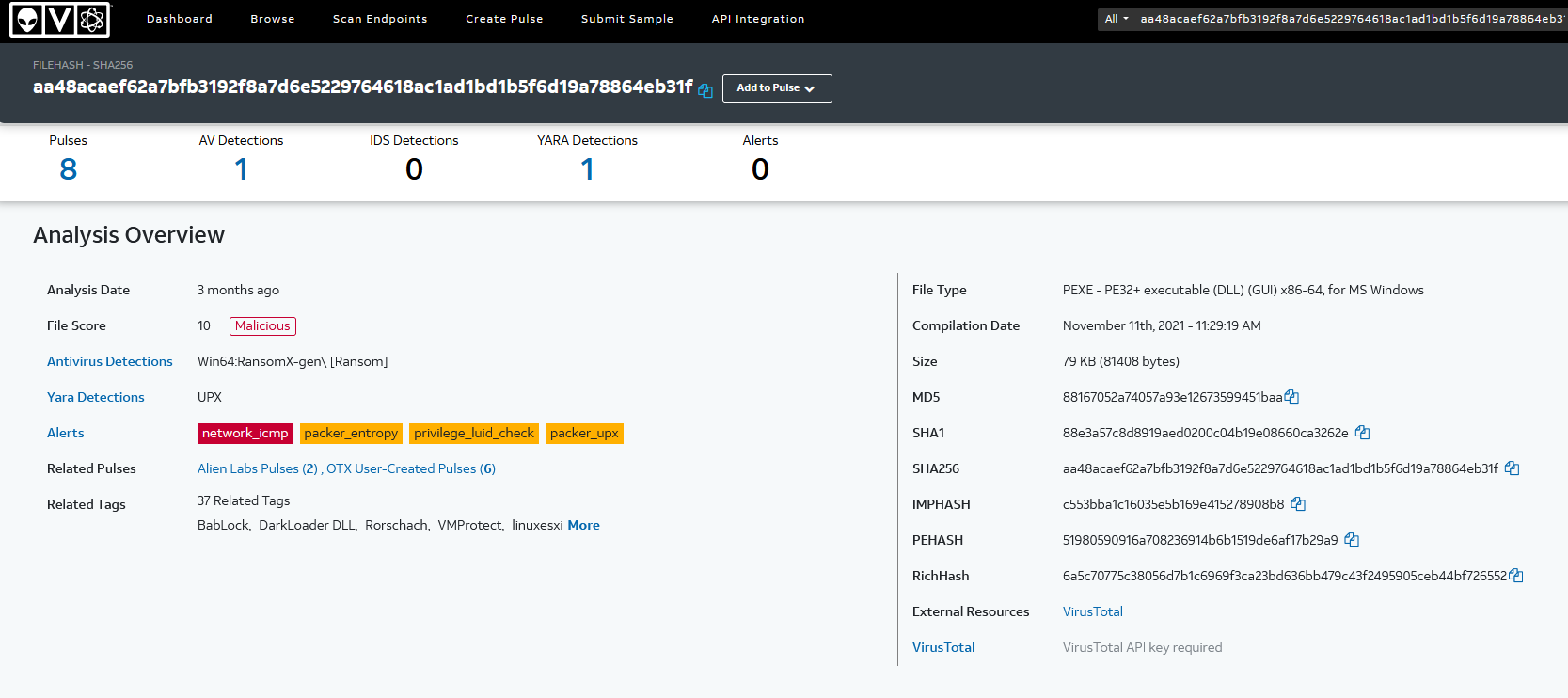Open the VirusTotal external resource link

click(x=1093, y=611)
